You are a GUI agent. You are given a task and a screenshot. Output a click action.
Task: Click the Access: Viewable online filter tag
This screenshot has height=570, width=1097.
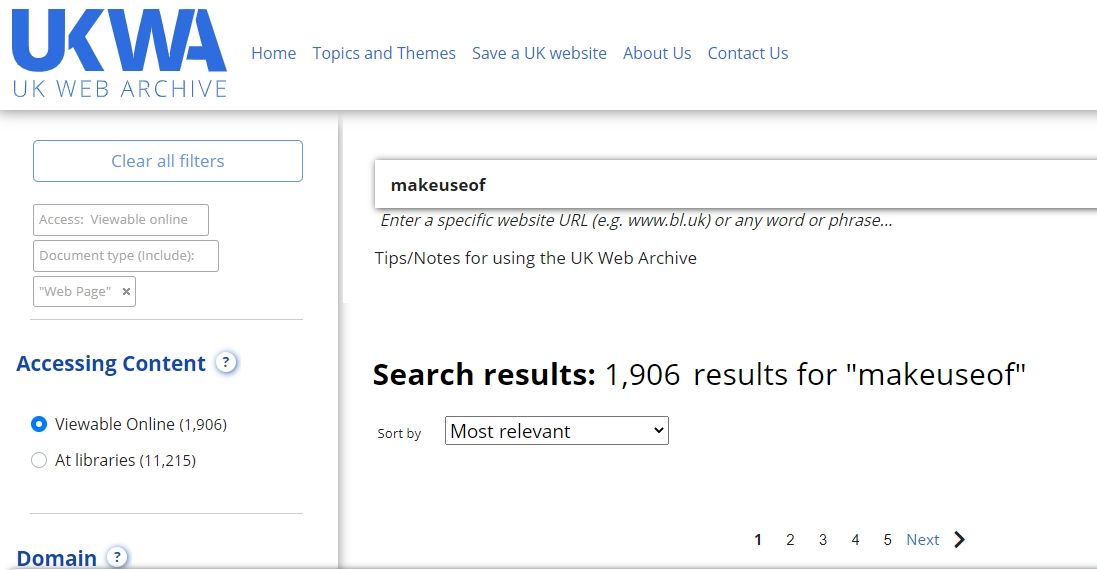click(120, 220)
